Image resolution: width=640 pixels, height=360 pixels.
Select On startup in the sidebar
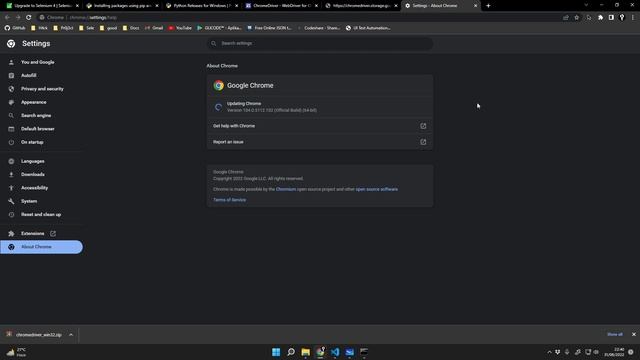click(32, 142)
